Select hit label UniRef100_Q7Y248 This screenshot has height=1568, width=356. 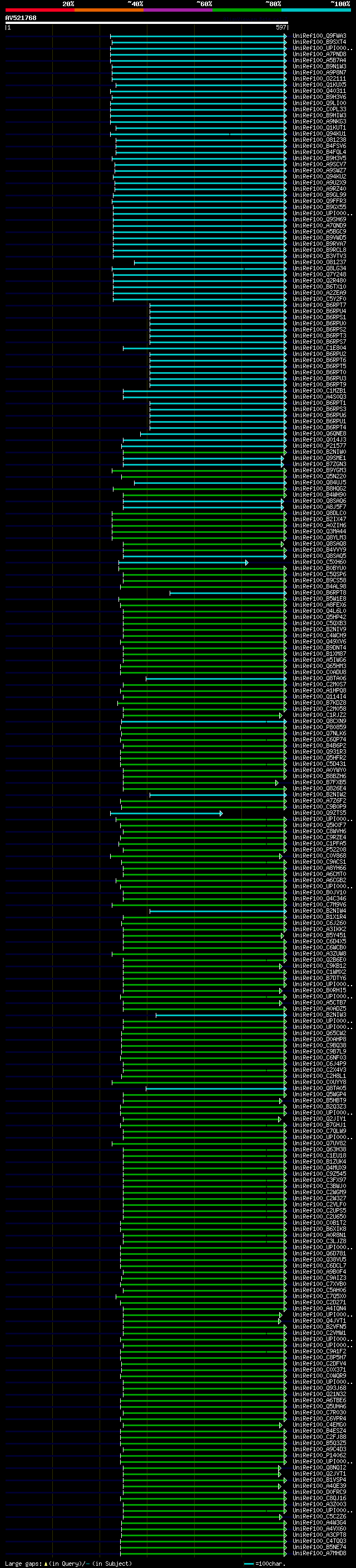pyautogui.click(x=319, y=275)
